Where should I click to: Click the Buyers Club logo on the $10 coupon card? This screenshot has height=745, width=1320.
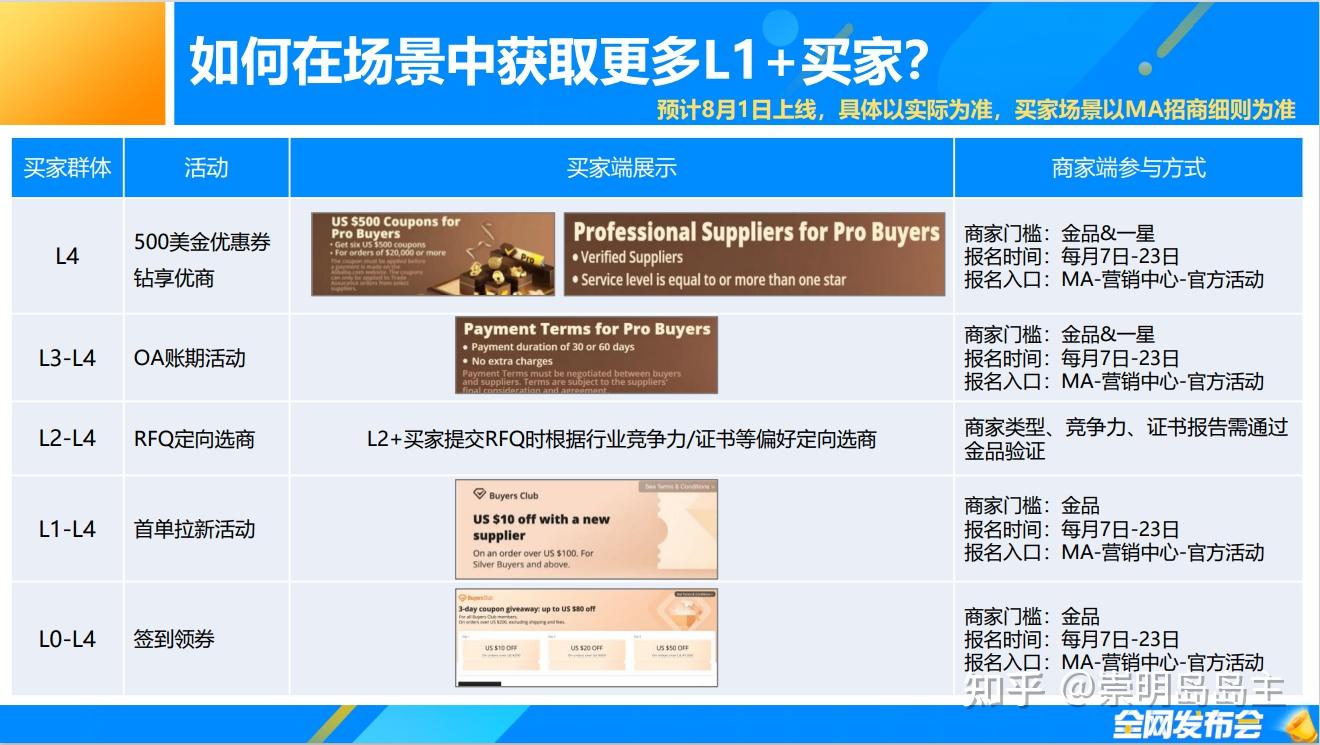tap(479, 494)
